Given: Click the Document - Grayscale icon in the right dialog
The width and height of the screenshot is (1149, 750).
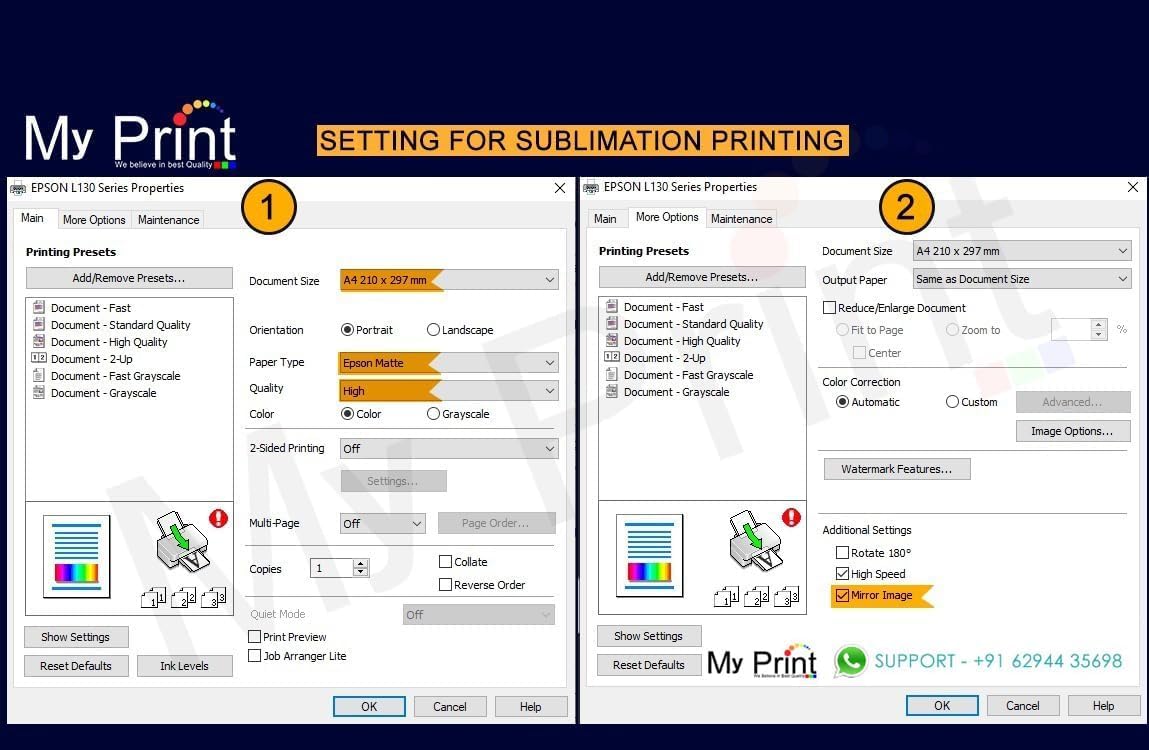Looking at the screenshot, I should point(612,391).
